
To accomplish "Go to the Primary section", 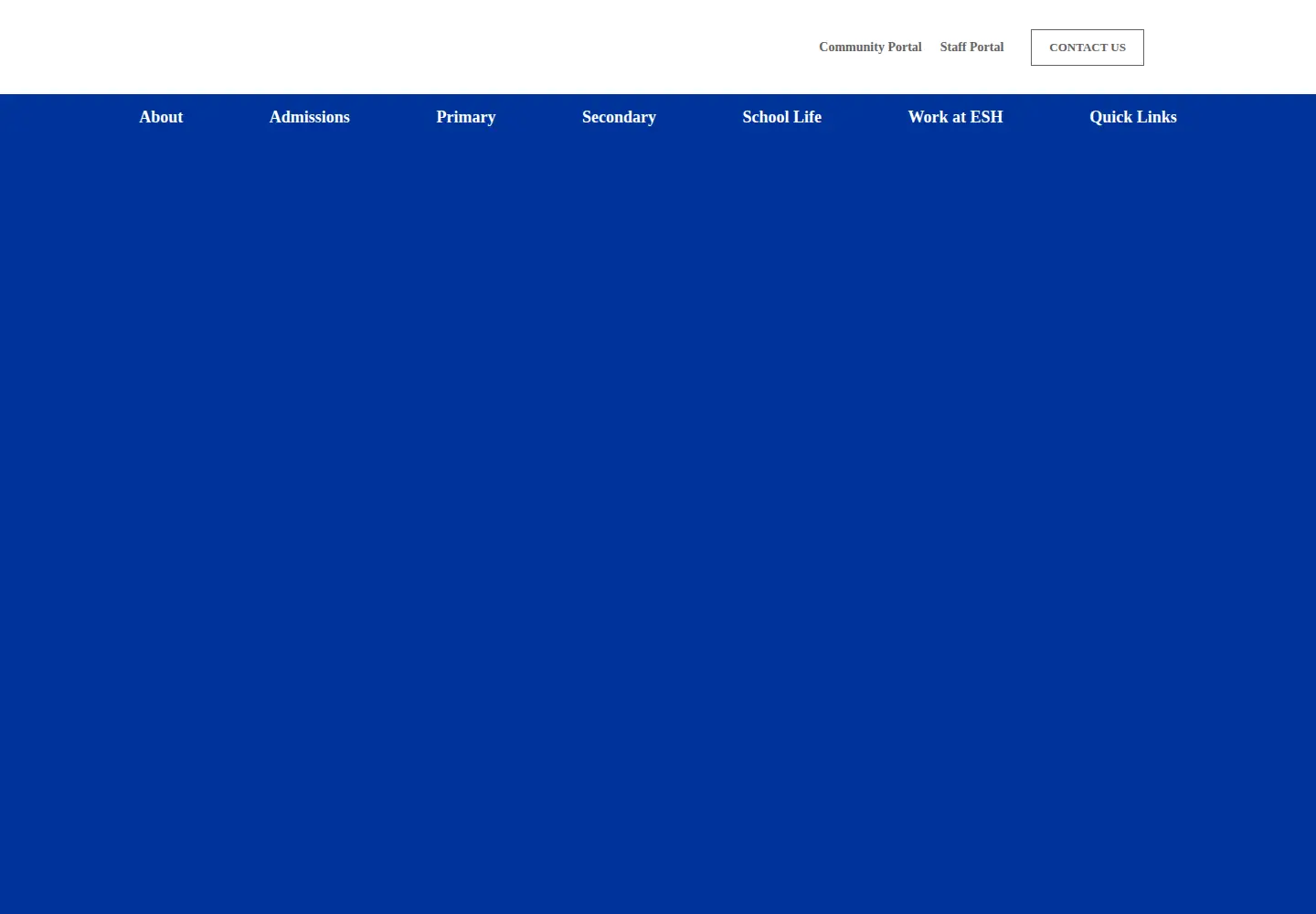I will coord(466,117).
